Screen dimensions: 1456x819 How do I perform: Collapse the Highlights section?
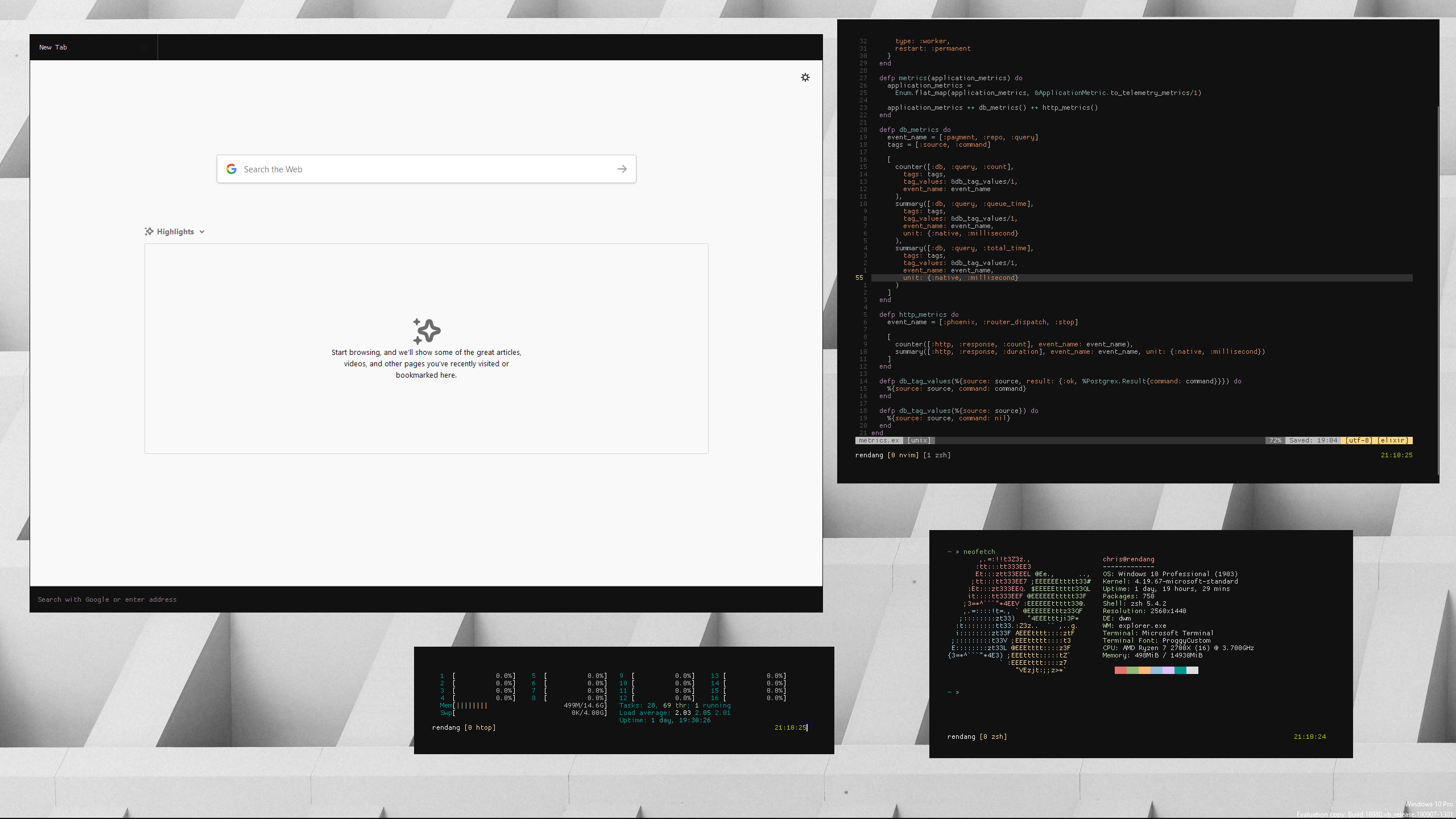coord(201,231)
